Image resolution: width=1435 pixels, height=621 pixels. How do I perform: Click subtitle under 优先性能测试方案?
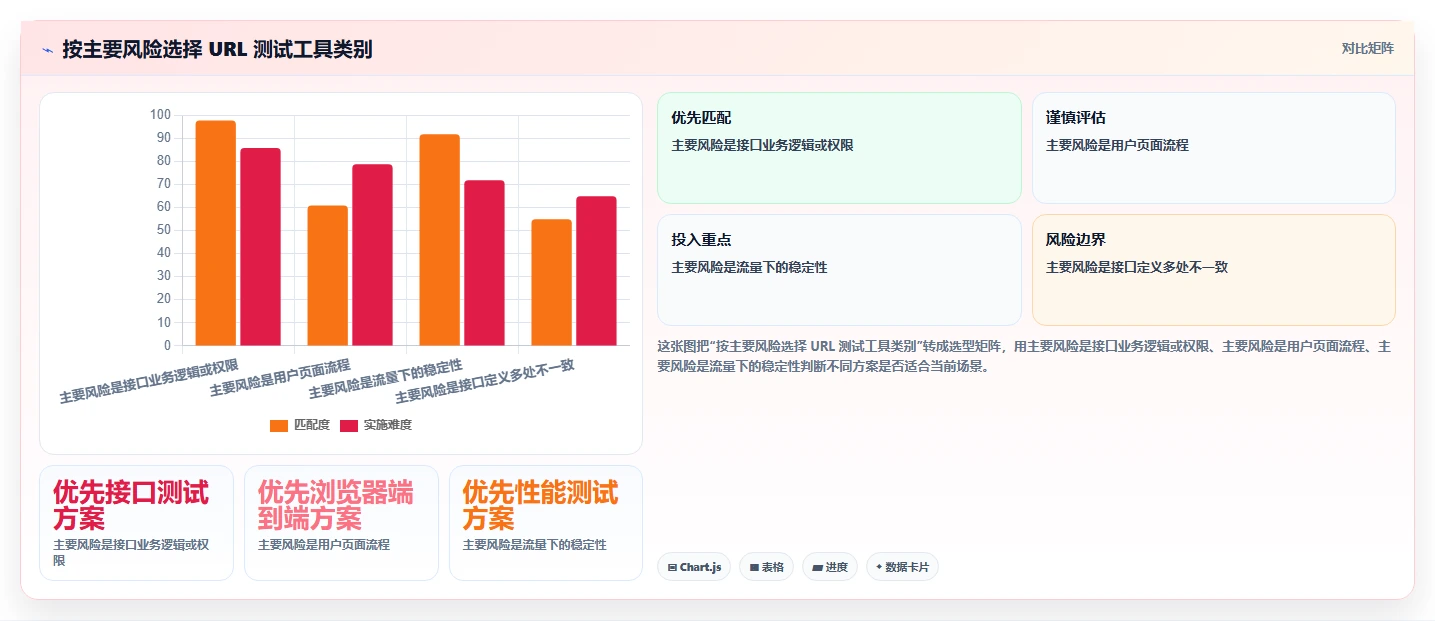tap(535, 545)
